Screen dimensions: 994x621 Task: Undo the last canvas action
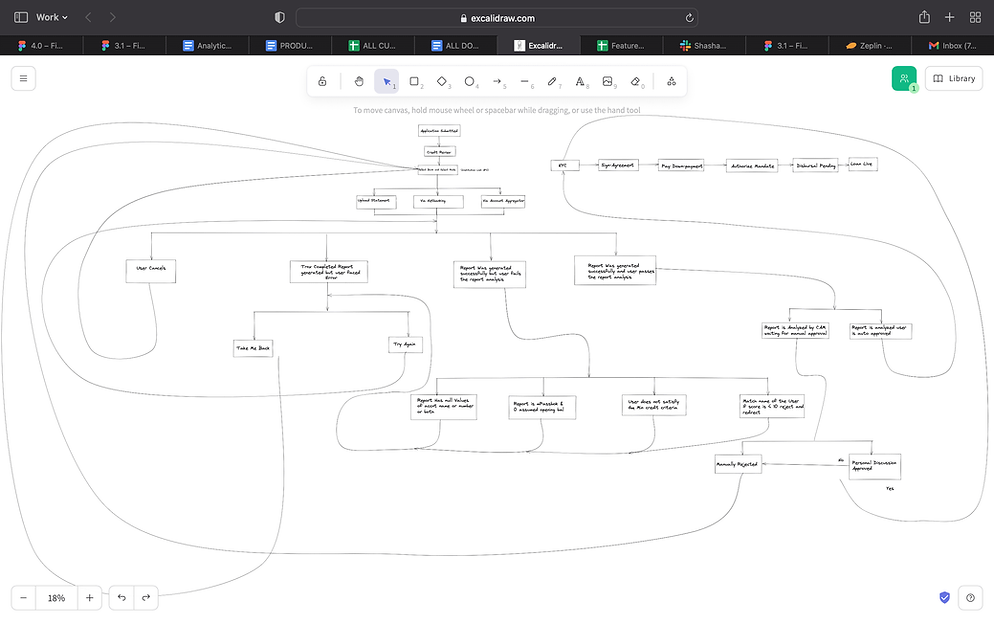pos(122,598)
